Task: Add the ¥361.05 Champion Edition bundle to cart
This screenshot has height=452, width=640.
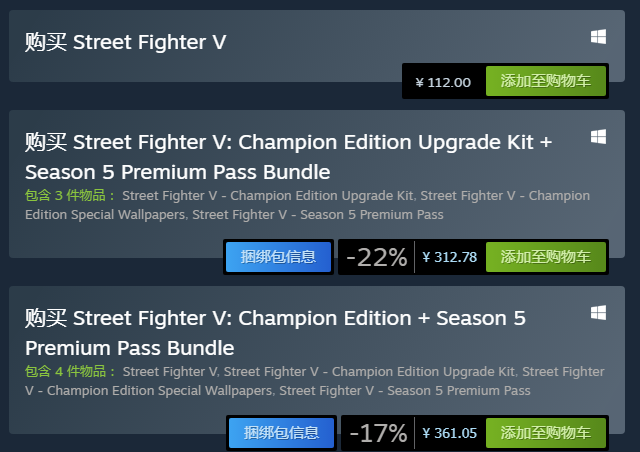Action: tap(546, 433)
